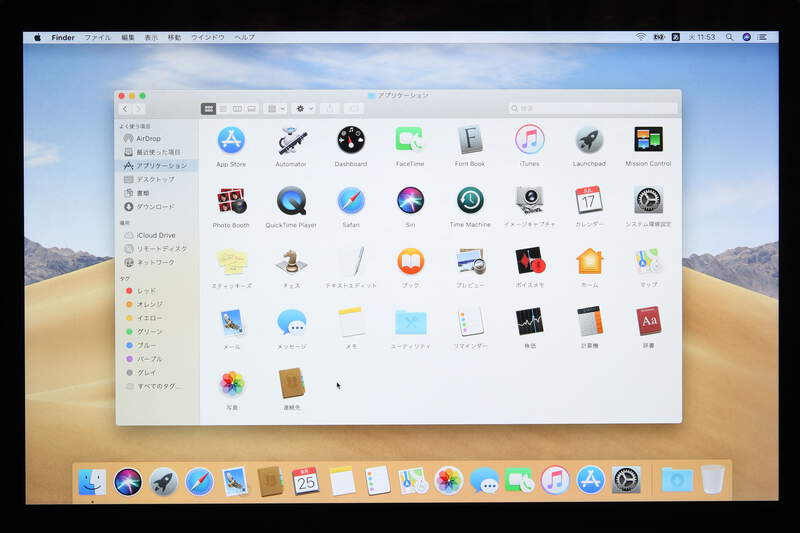Open the group-by arrangement dropdown

point(276,109)
